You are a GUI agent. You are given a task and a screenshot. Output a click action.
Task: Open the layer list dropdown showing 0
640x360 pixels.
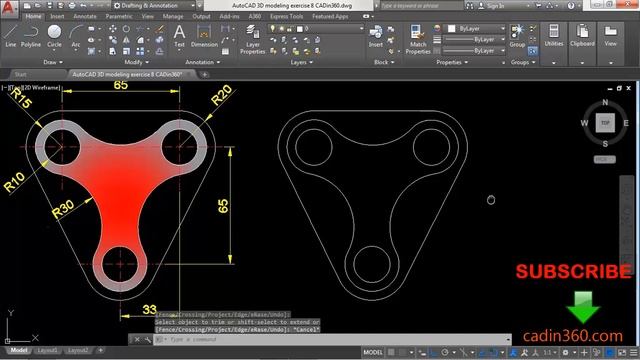(x=315, y=29)
